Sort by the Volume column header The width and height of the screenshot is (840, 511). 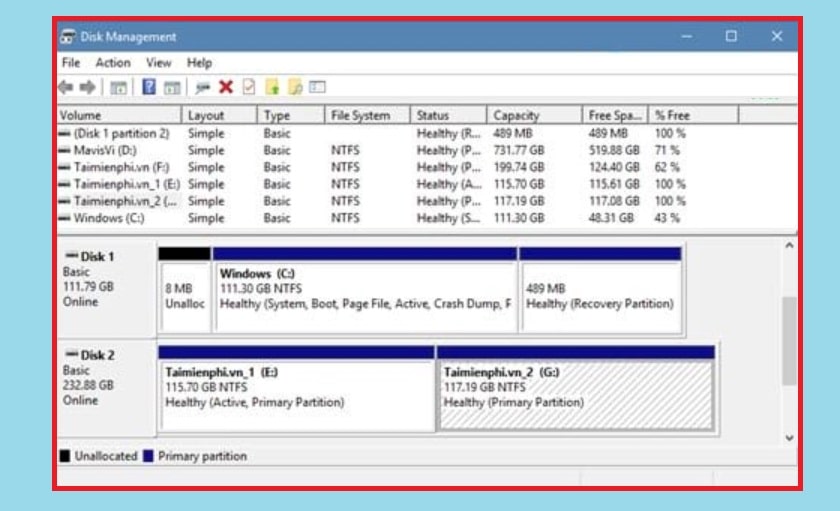pyautogui.click(x=119, y=115)
